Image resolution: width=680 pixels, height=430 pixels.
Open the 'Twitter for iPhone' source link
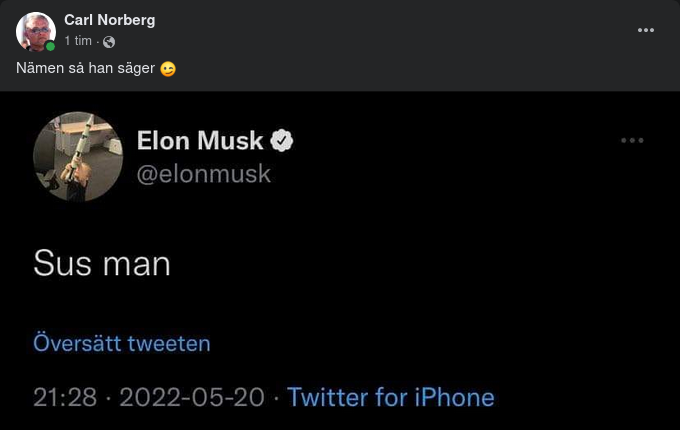390,397
